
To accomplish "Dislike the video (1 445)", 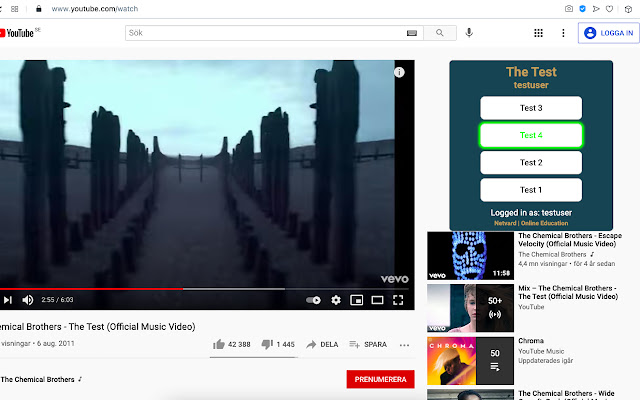I will point(278,344).
